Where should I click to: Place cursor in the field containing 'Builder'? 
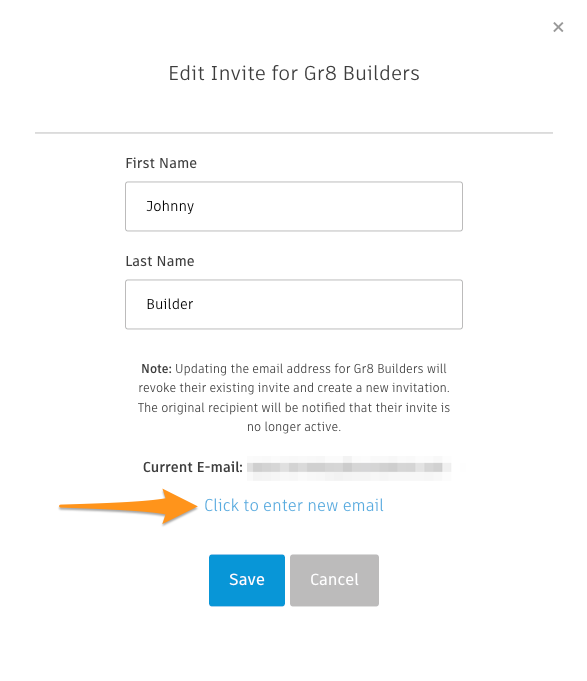(294, 304)
